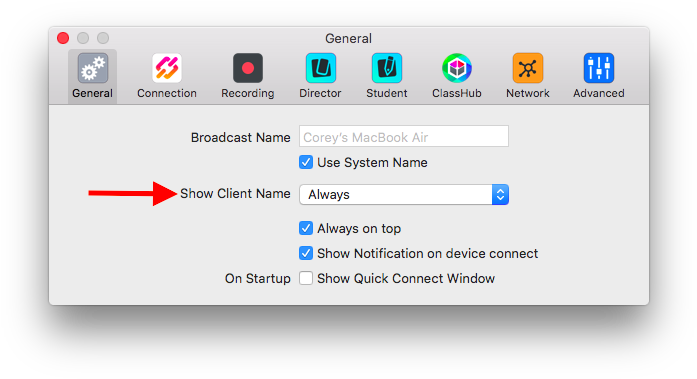
Task: Uncheck Use System Name
Action: click(306, 162)
